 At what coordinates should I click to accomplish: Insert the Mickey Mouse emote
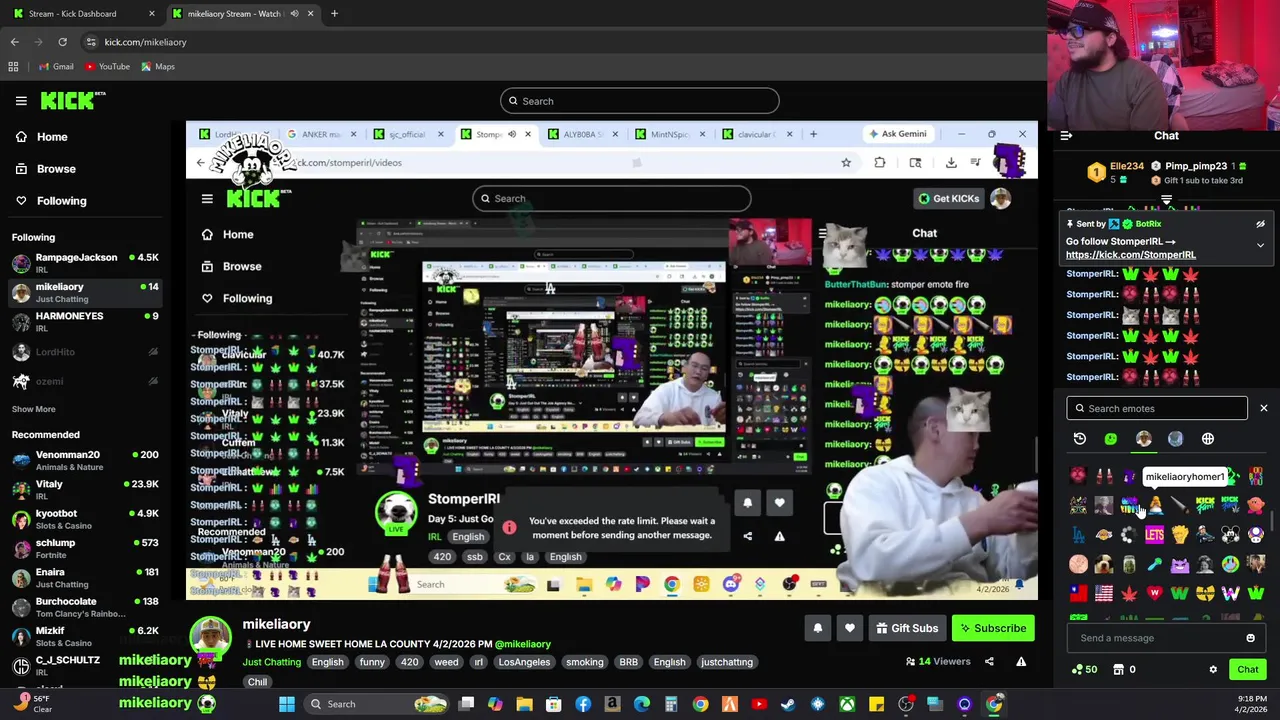[1230, 535]
